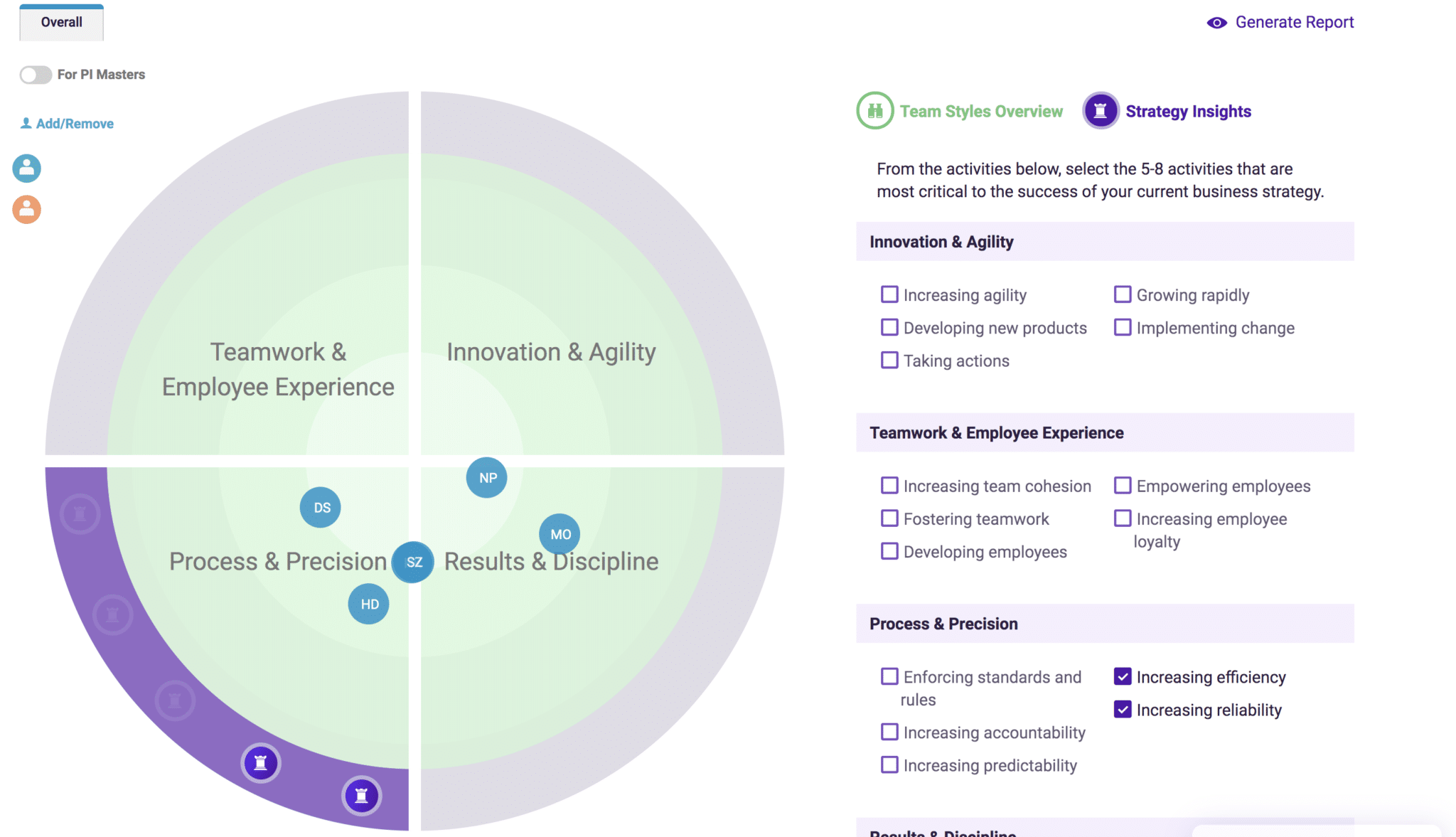This screenshot has height=837, width=1456.
Task: Toggle the For PI Masters switch
Action: coord(36,75)
